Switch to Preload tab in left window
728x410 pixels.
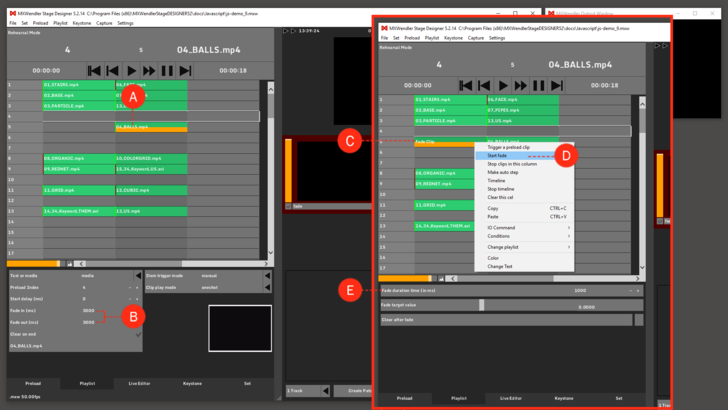33,384
